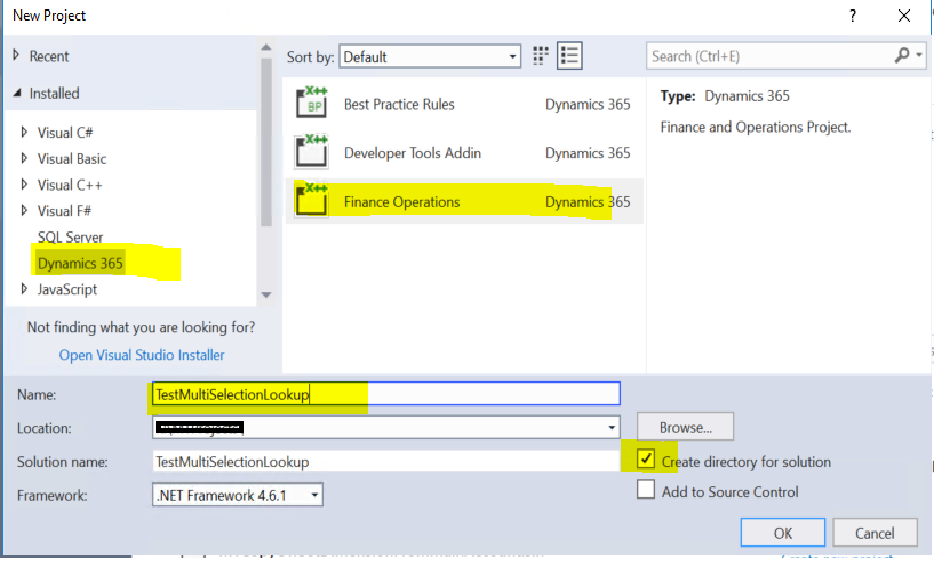Expand the Visual C# node
The image size is (943, 572).
pyautogui.click(x=24, y=132)
